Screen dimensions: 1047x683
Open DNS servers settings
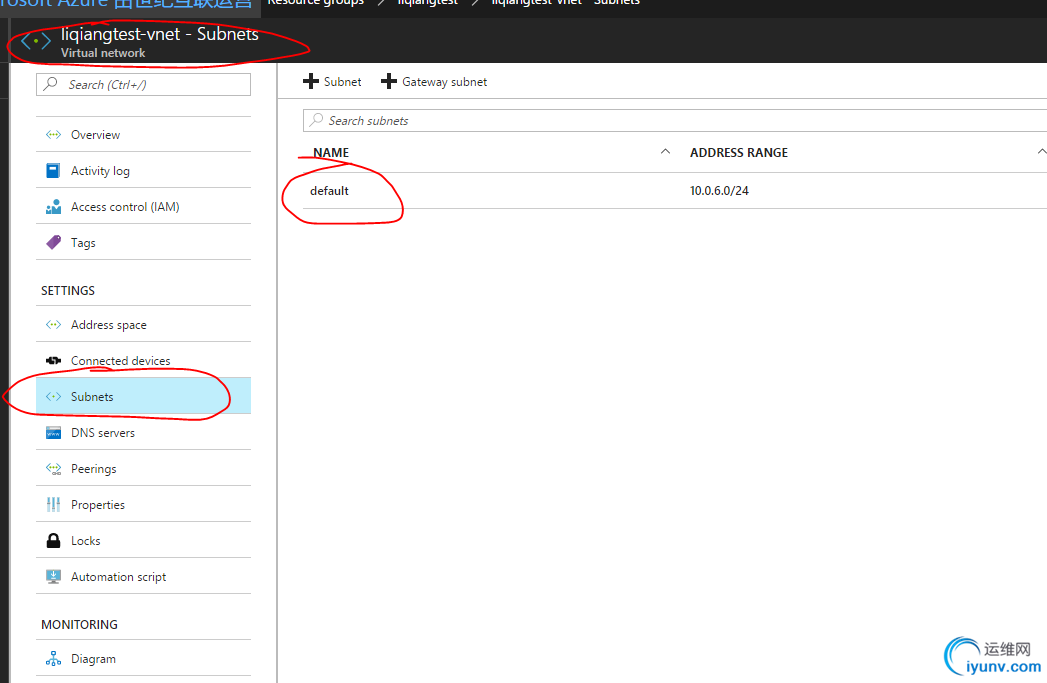point(144,433)
